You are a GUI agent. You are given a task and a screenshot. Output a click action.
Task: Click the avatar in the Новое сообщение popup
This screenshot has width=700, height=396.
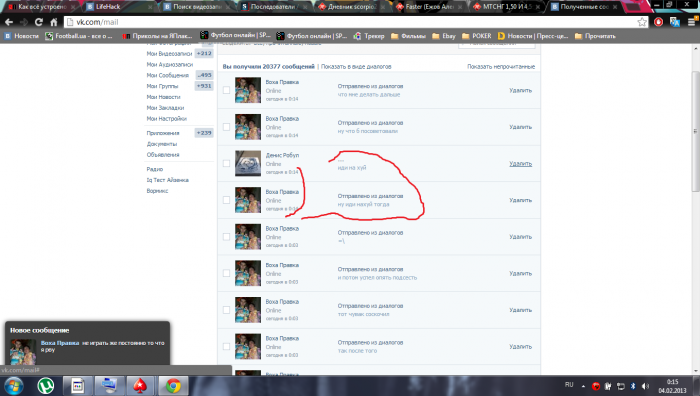point(23,352)
